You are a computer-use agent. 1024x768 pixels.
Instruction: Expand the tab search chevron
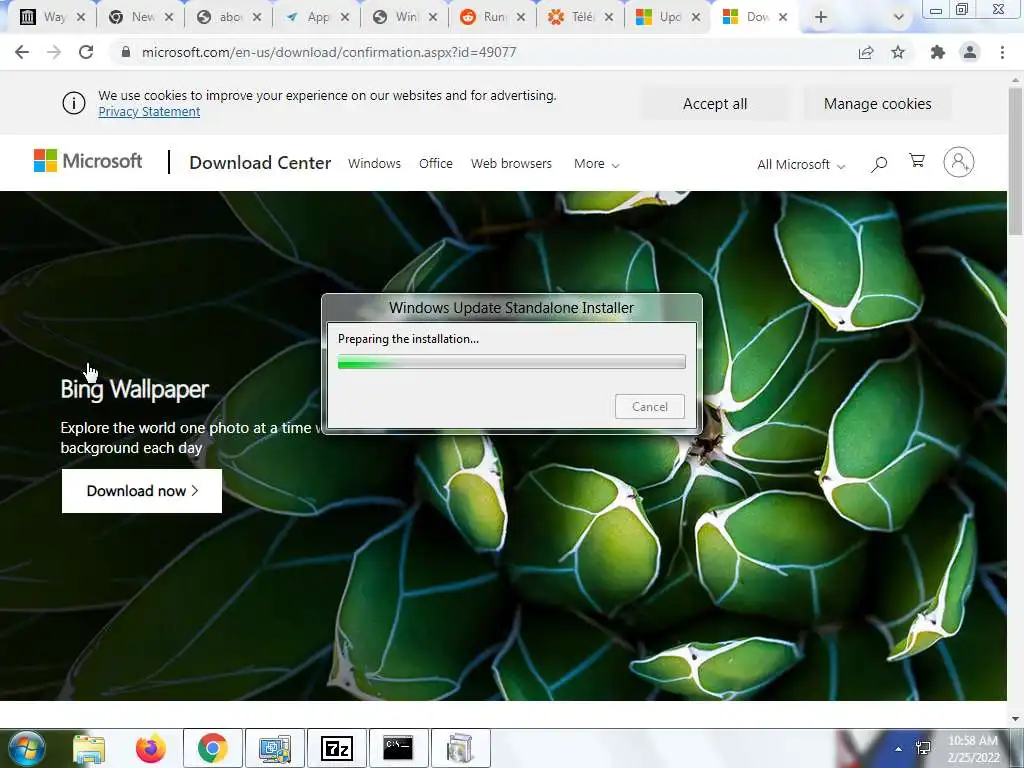[899, 17]
